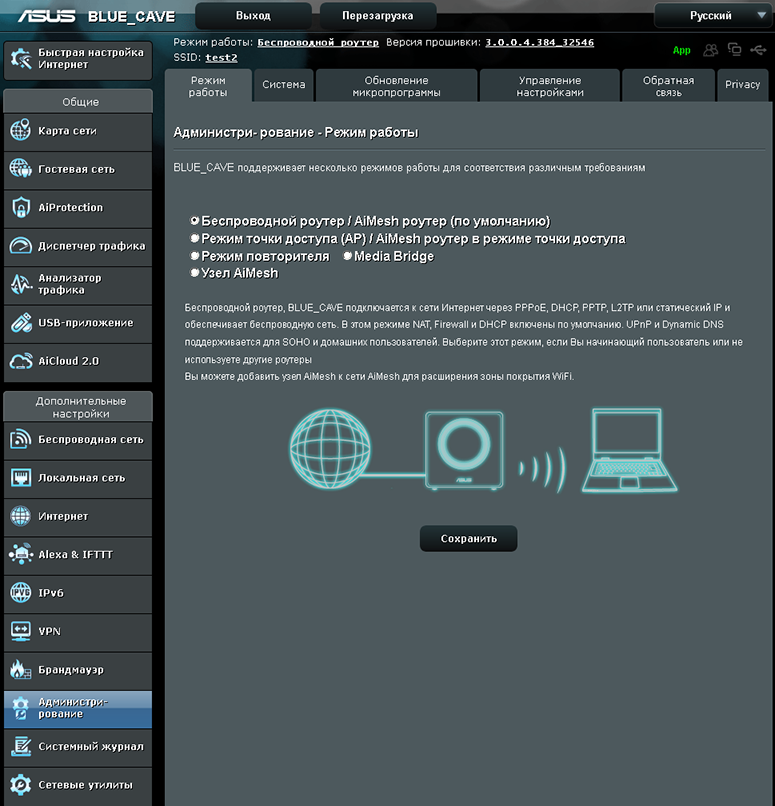Click the Сохранить button
Screen dimensions: 775x806
tap(469, 539)
